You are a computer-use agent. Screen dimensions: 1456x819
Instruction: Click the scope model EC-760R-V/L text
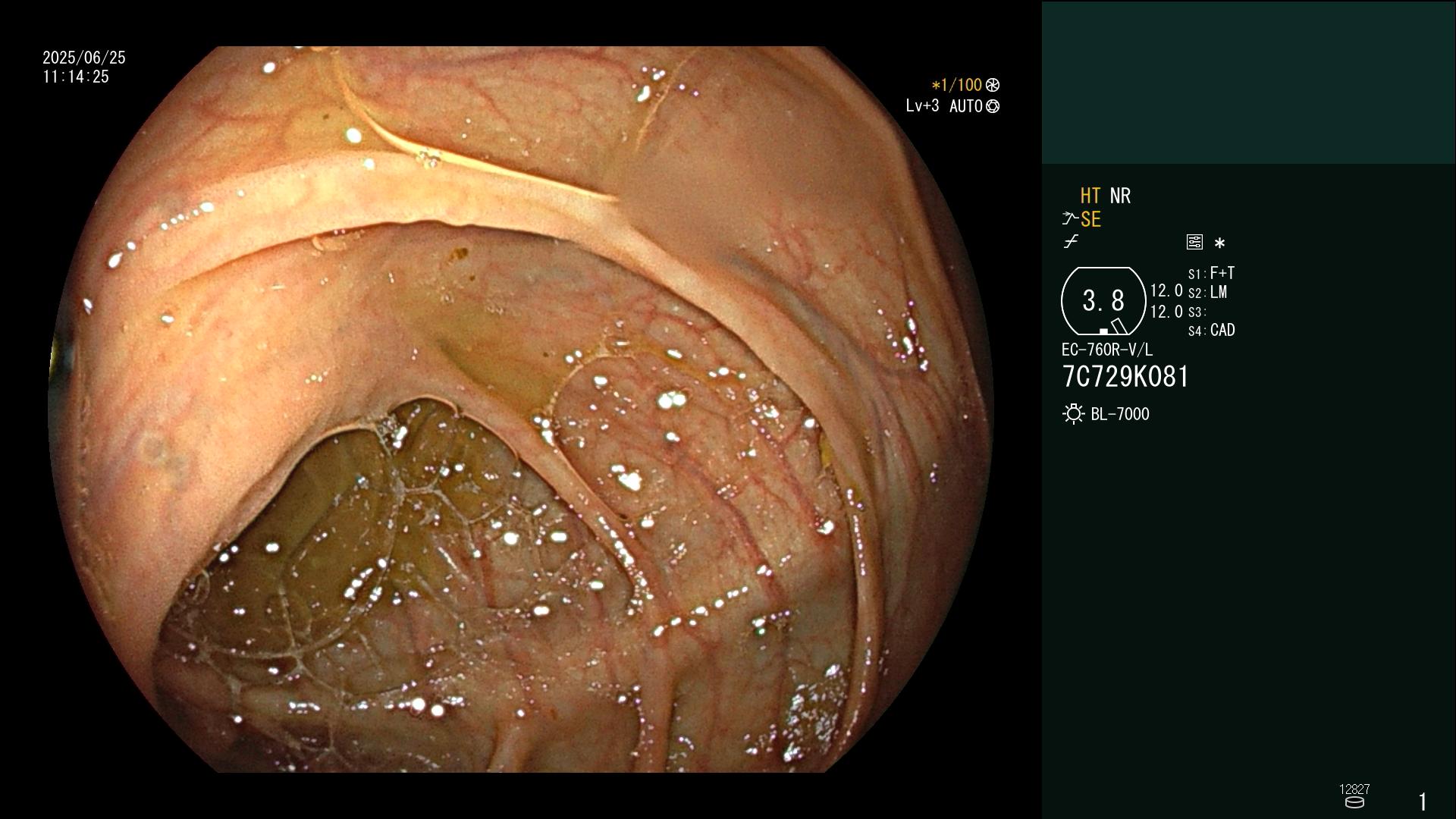[1106, 350]
